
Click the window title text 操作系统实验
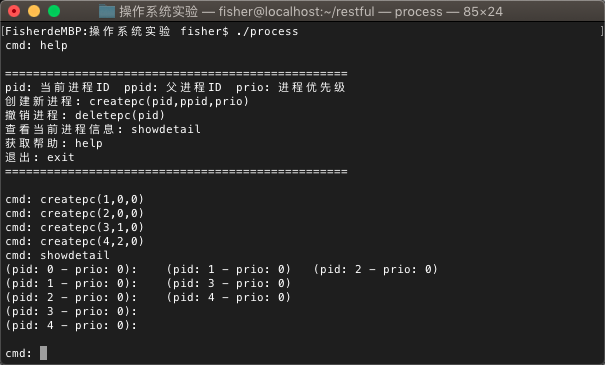point(159,12)
